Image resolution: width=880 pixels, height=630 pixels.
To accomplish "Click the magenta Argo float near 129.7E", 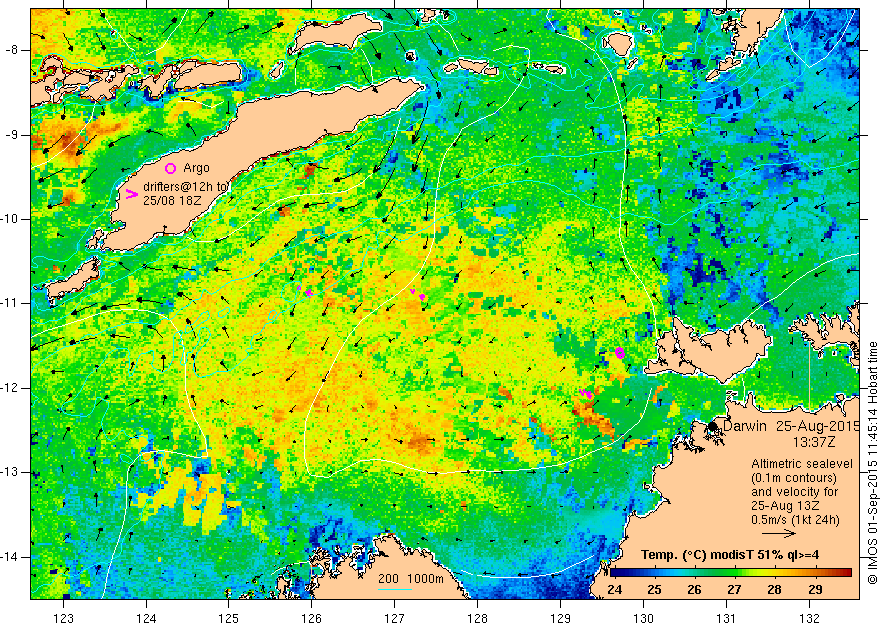I will (620, 352).
